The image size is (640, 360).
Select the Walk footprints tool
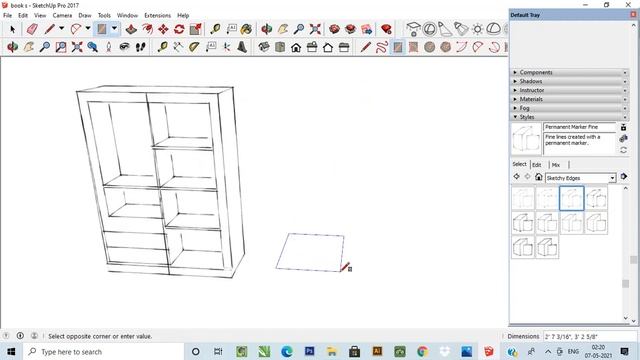click(140, 47)
